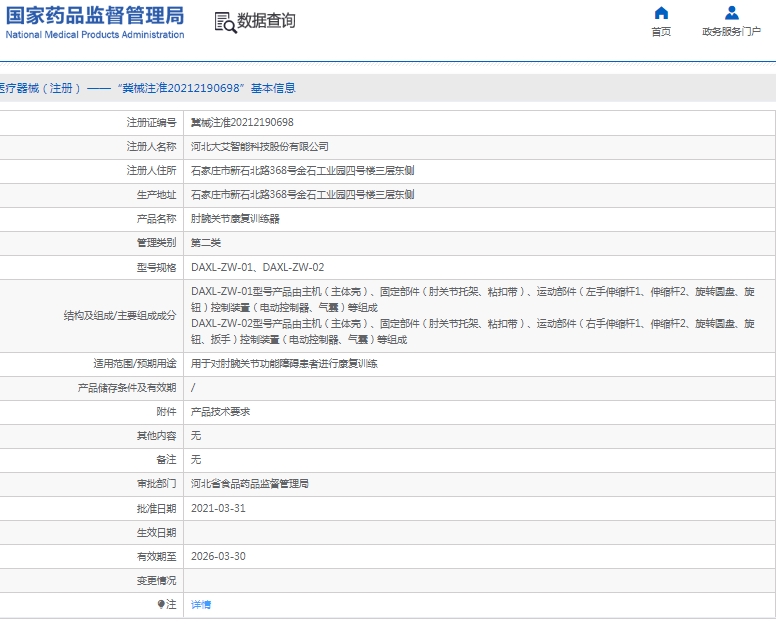The image size is (776, 626).
Task: Click the 首页 home icon
Action: [x=661, y=13]
